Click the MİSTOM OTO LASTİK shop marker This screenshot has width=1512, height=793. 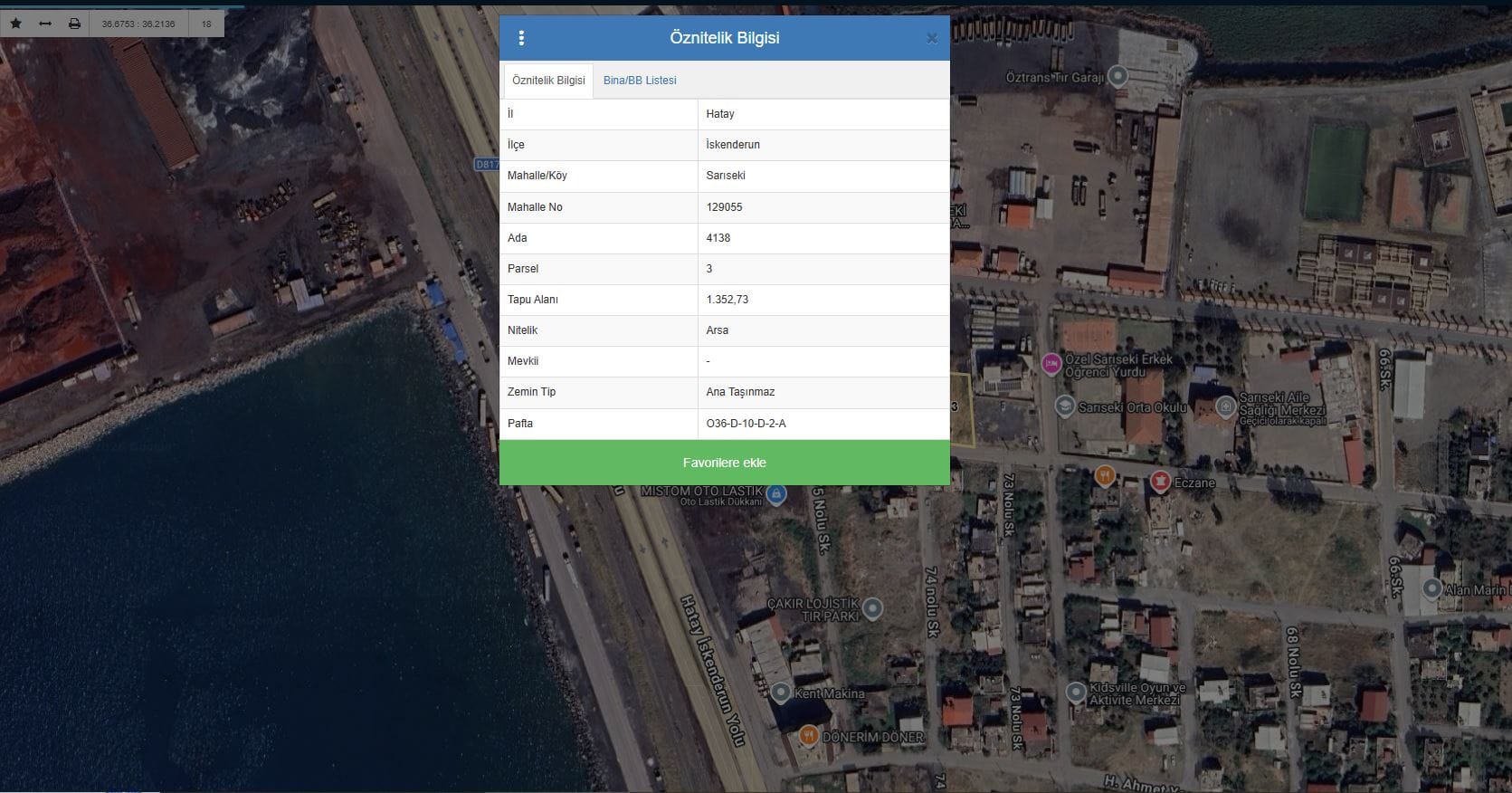[775, 494]
